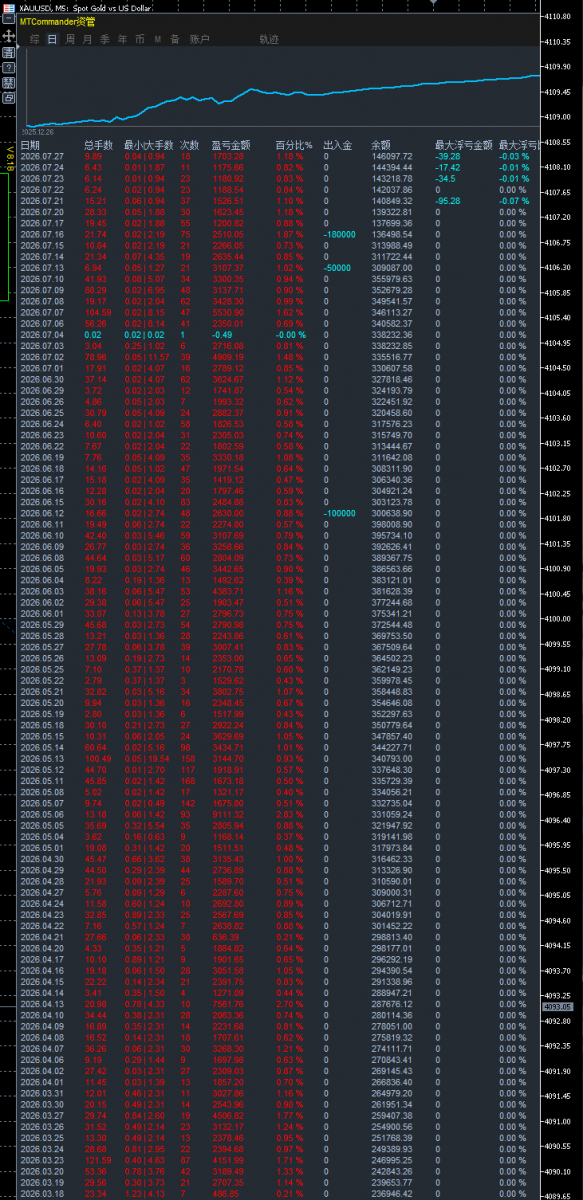Select the 年 yearly tab
Viewport: 583px width, 1200px height.
pos(122,39)
